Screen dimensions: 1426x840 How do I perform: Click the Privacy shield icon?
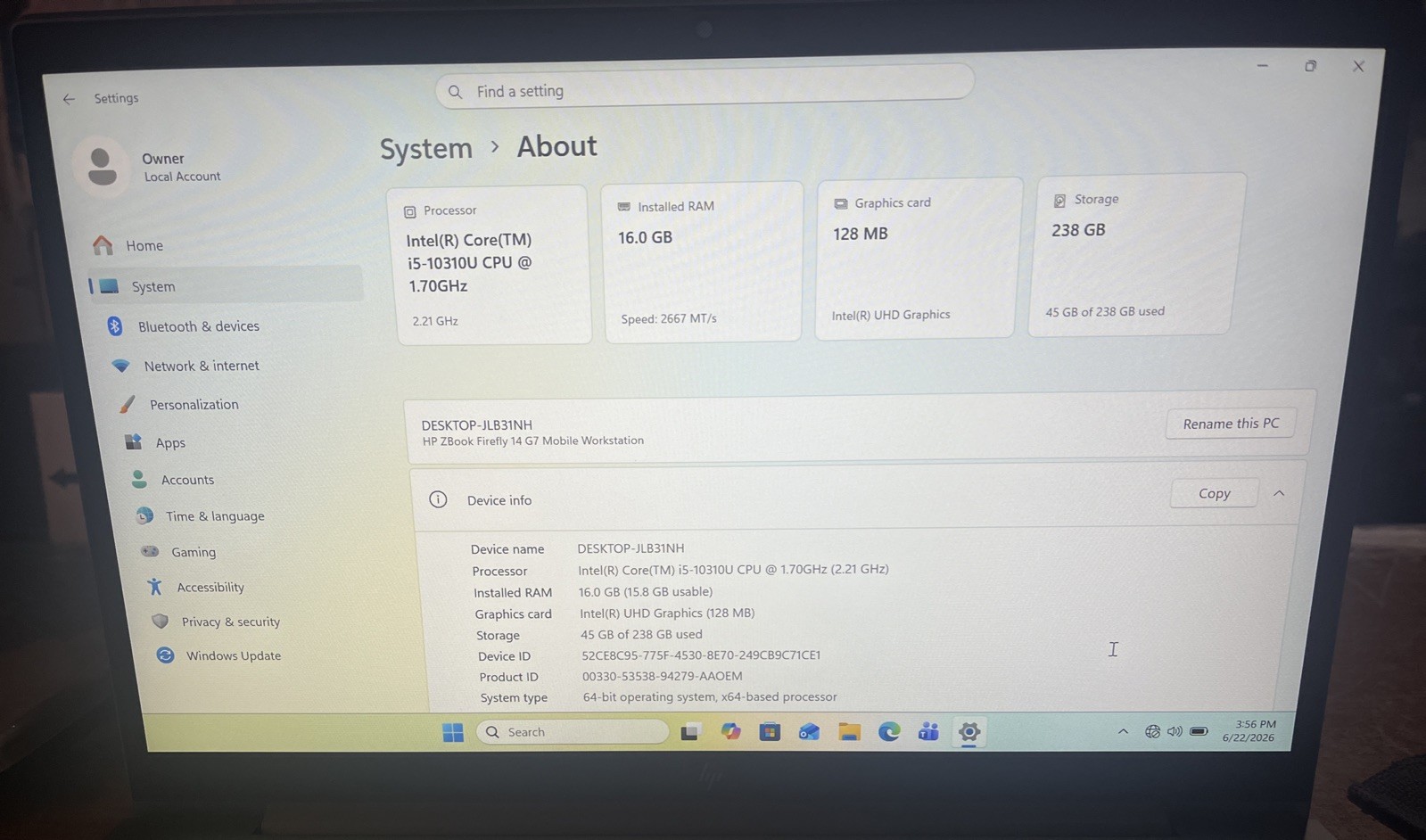point(161,621)
